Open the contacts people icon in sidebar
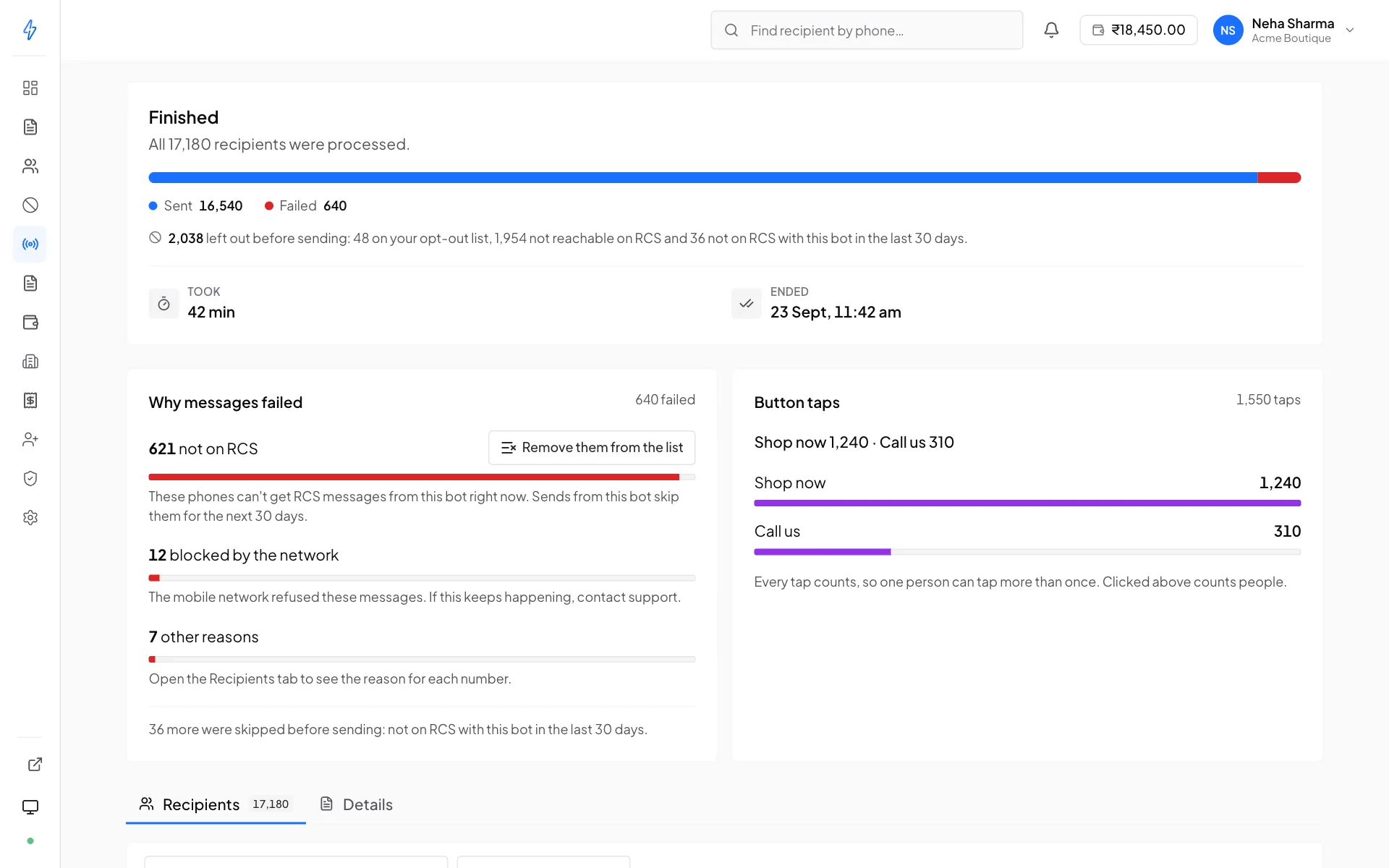1389x868 pixels. [x=30, y=166]
